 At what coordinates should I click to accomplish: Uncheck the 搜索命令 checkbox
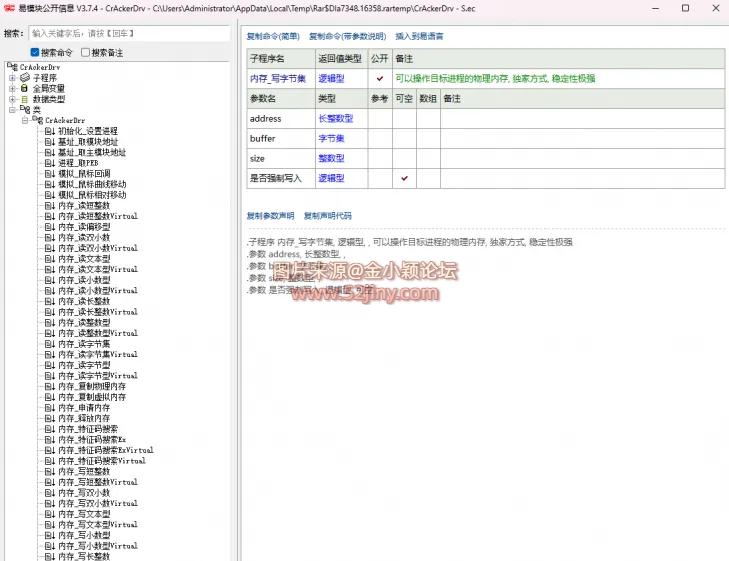(35, 53)
